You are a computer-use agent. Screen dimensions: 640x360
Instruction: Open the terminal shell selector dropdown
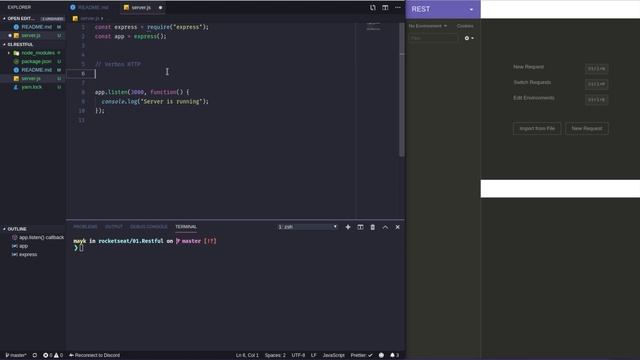point(307,227)
